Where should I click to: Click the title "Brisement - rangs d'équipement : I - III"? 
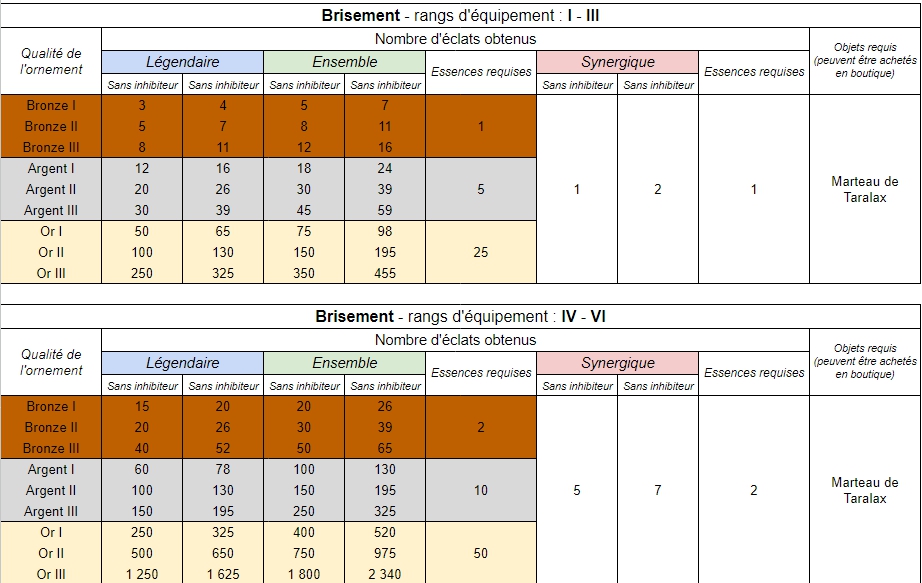click(x=460, y=15)
